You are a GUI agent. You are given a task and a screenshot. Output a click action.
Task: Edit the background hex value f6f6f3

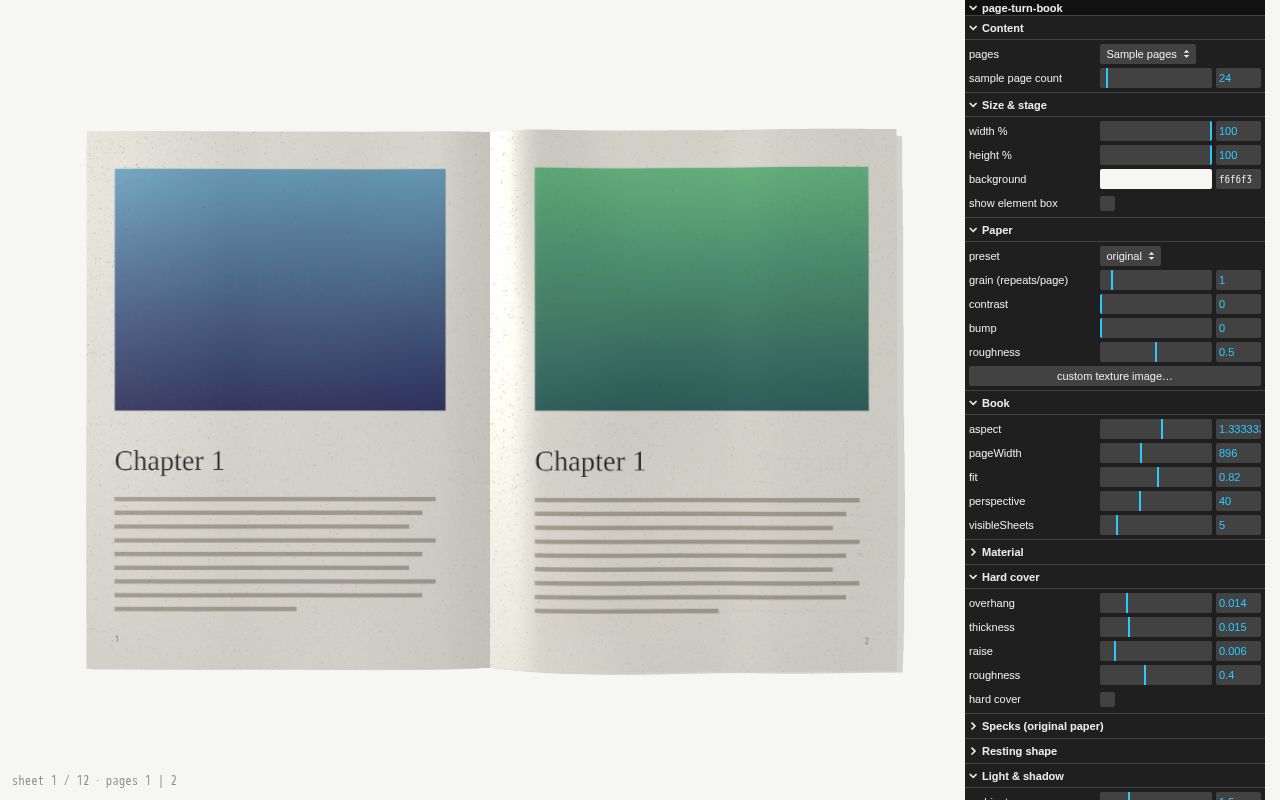(x=1238, y=179)
